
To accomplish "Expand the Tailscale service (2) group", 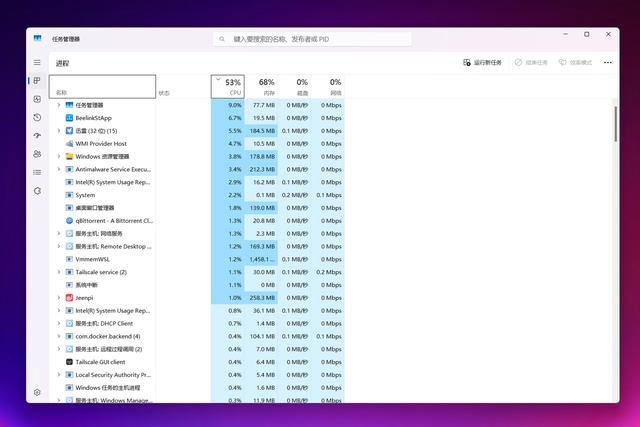I will [x=59, y=272].
